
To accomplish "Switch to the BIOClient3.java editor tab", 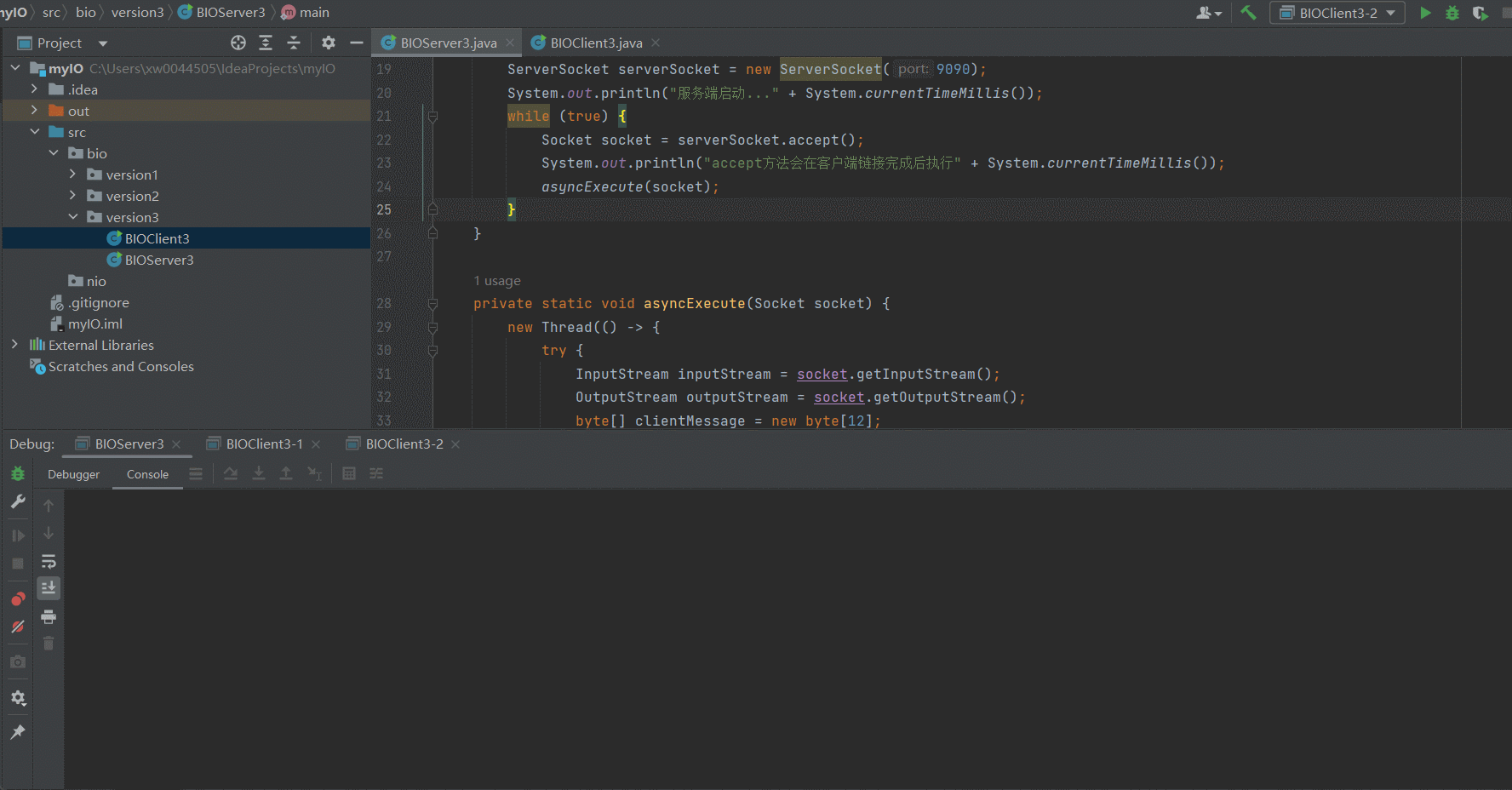I will point(595,43).
